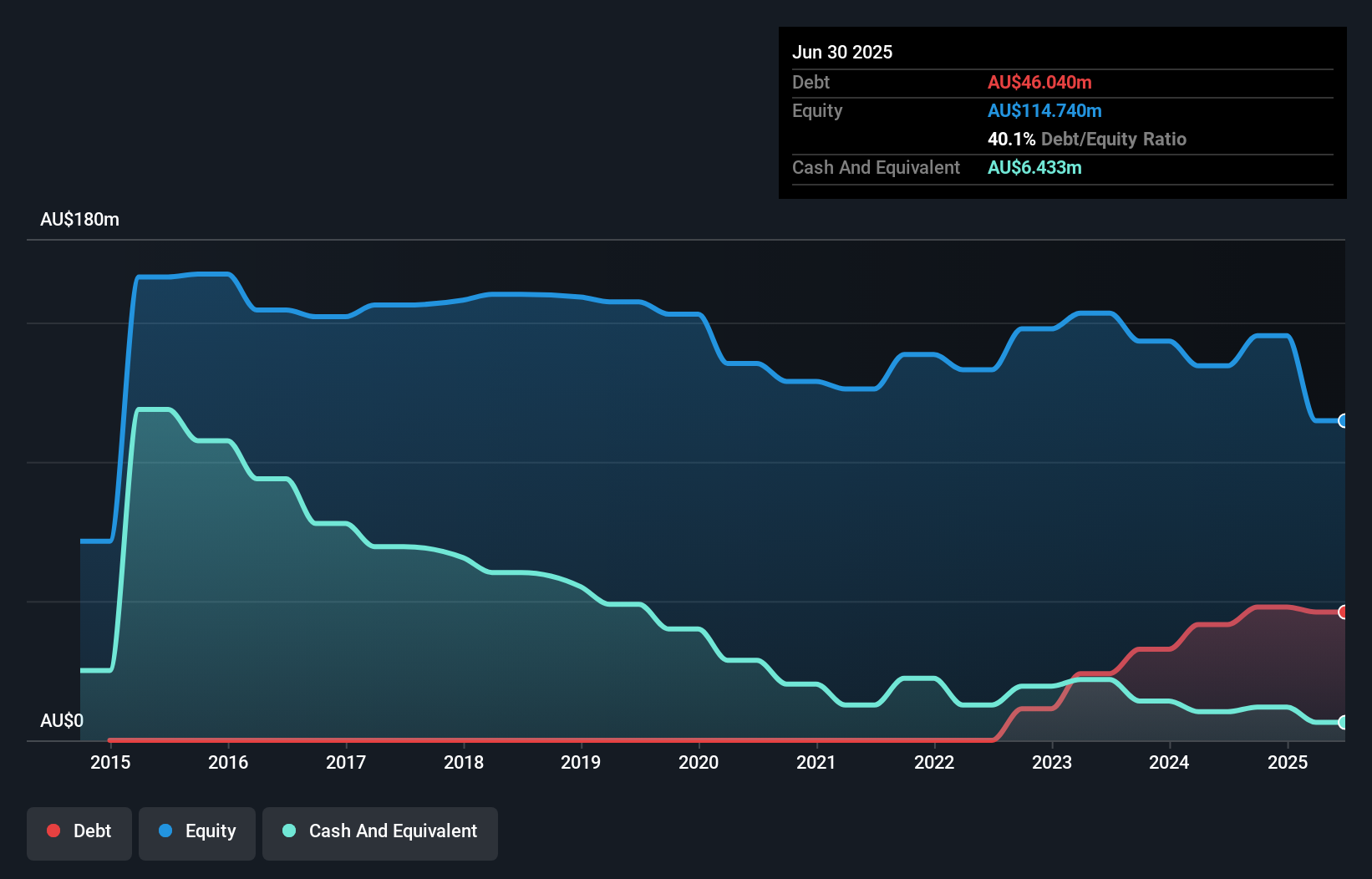Select the Cash line endpoint marker
Viewport: 1372px width, 879px height.
1343,724
